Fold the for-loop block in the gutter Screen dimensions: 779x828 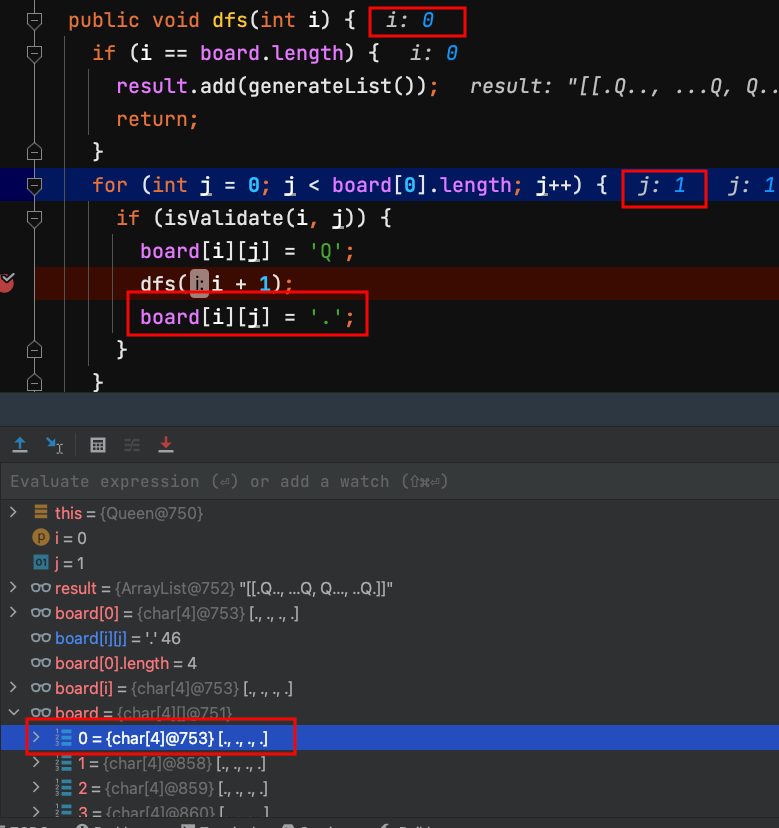click(x=34, y=186)
